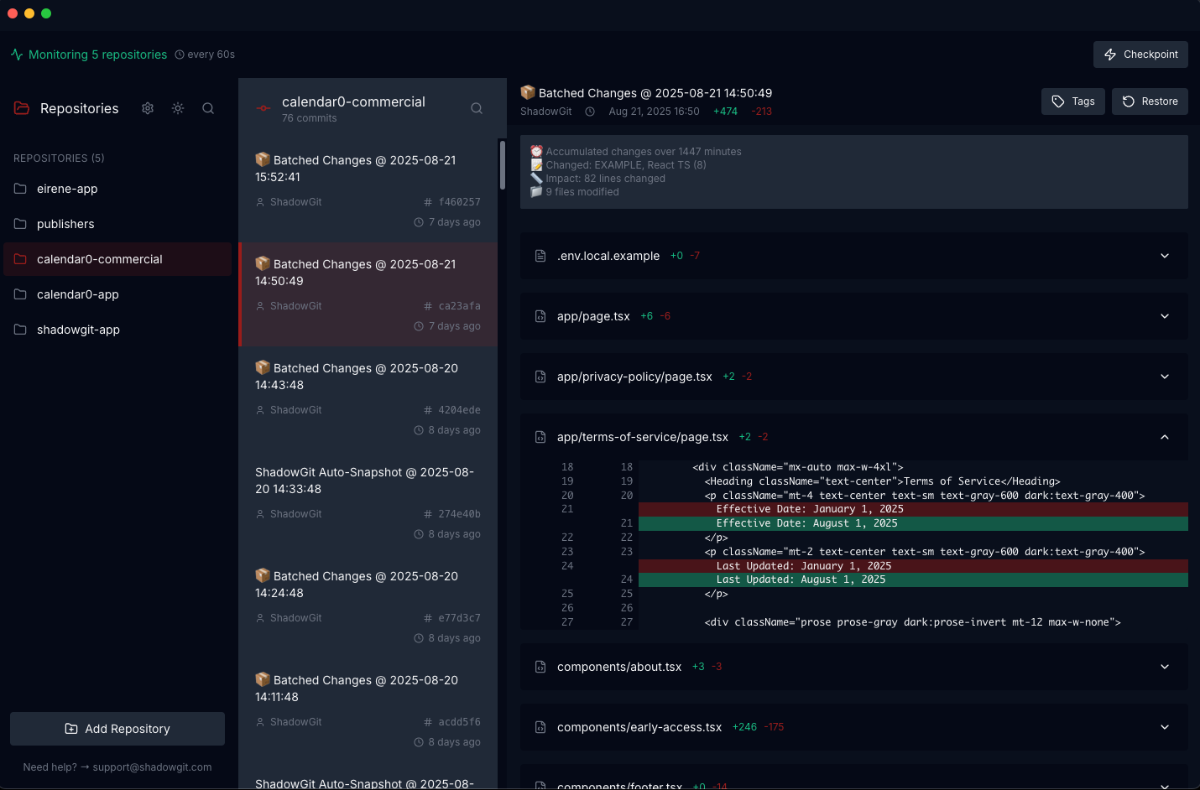Click the calendar0-commercial folder icon
The width and height of the screenshot is (1200, 790).
20,259
